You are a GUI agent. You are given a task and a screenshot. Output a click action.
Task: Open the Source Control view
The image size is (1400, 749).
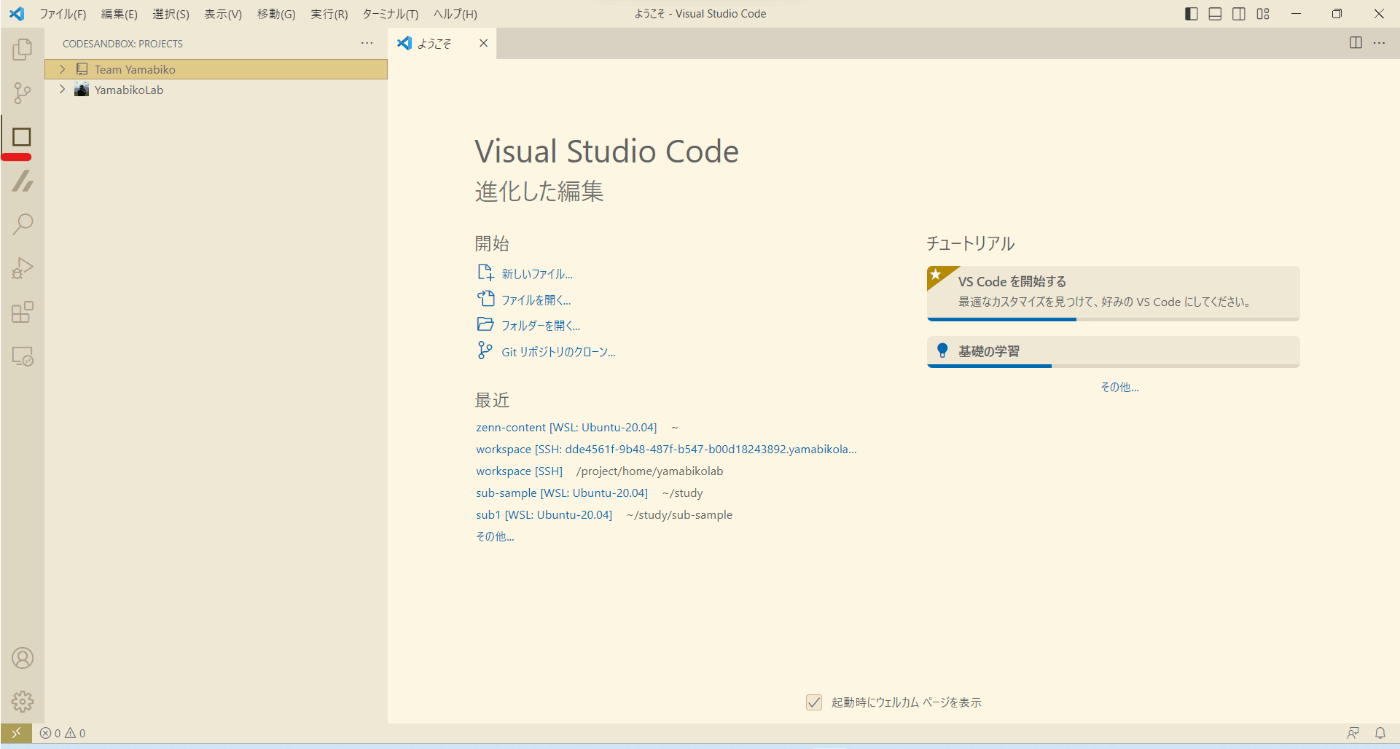[x=22, y=93]
